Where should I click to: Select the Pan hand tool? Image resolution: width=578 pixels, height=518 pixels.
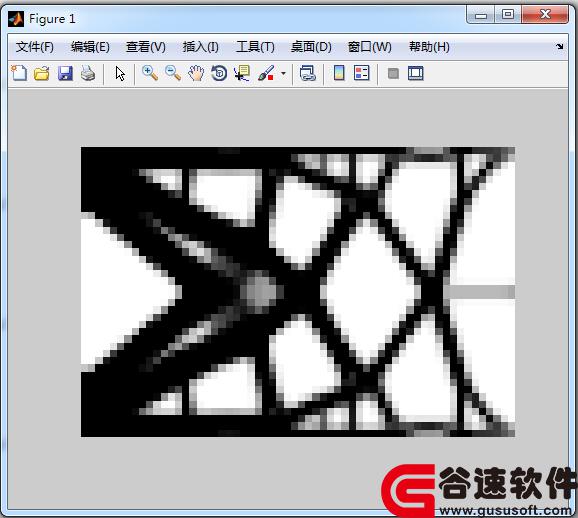[x=196, y=73]
